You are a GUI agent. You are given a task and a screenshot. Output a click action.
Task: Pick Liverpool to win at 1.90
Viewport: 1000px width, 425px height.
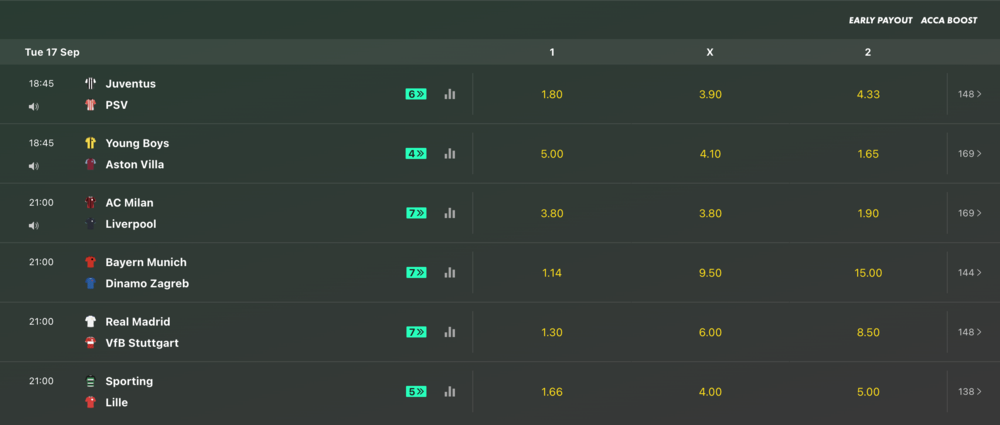coord(868,213)
